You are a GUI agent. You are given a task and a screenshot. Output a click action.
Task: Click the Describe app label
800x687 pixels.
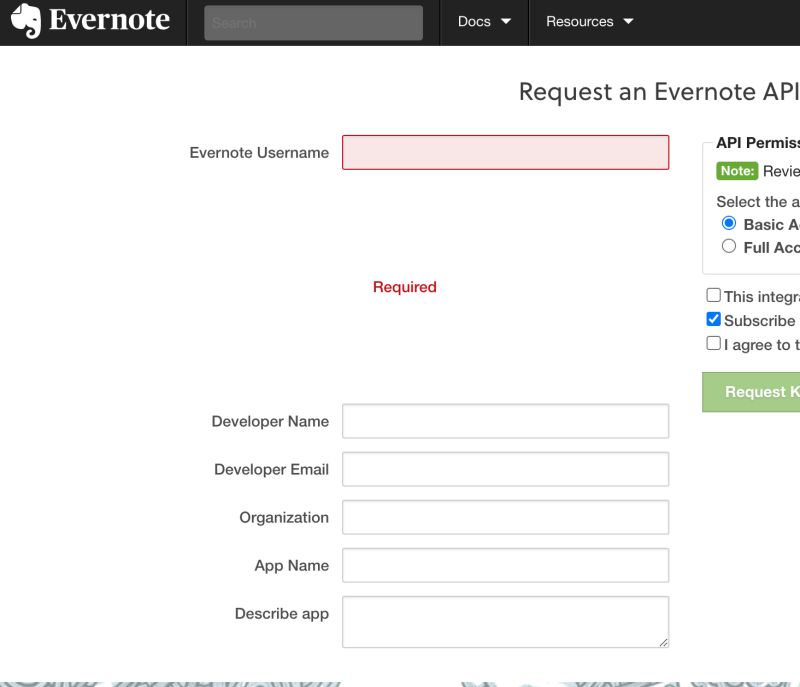coord(282,614)
